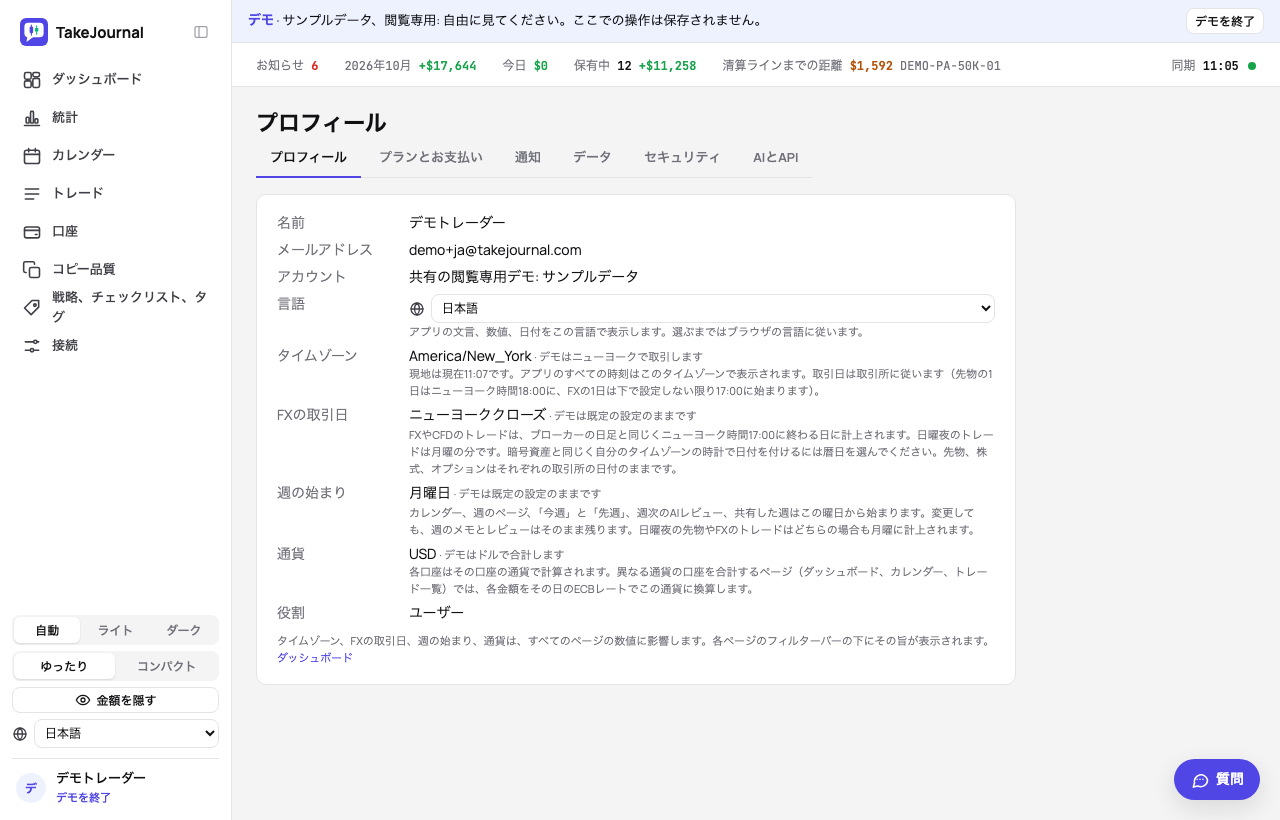Open the 口座 accounts page
The width and height of the screenshot is (1280, 820).
116,231
